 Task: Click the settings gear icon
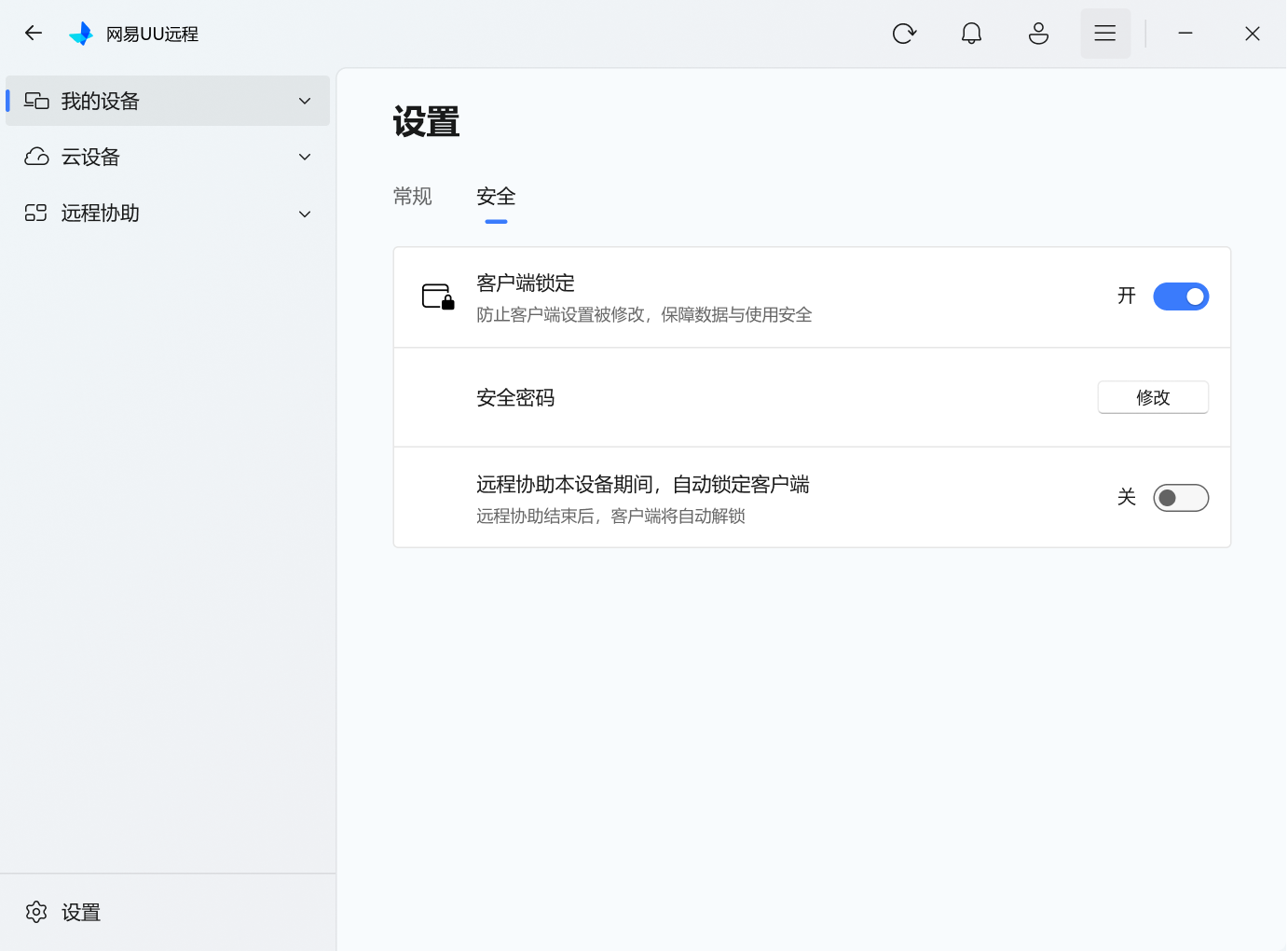point(36,912)
